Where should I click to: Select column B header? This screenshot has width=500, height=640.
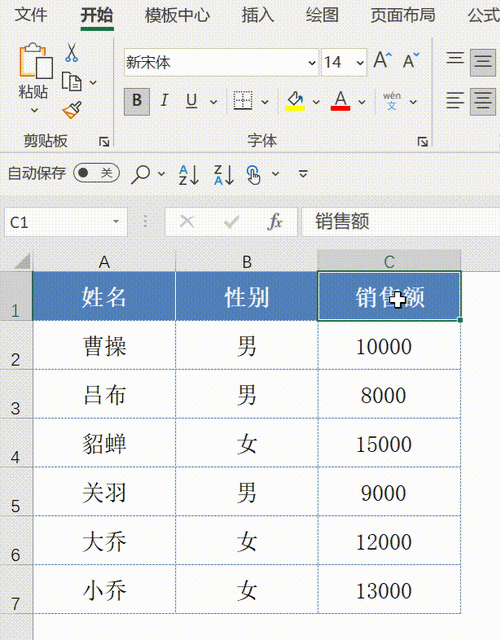click(247, 261)
